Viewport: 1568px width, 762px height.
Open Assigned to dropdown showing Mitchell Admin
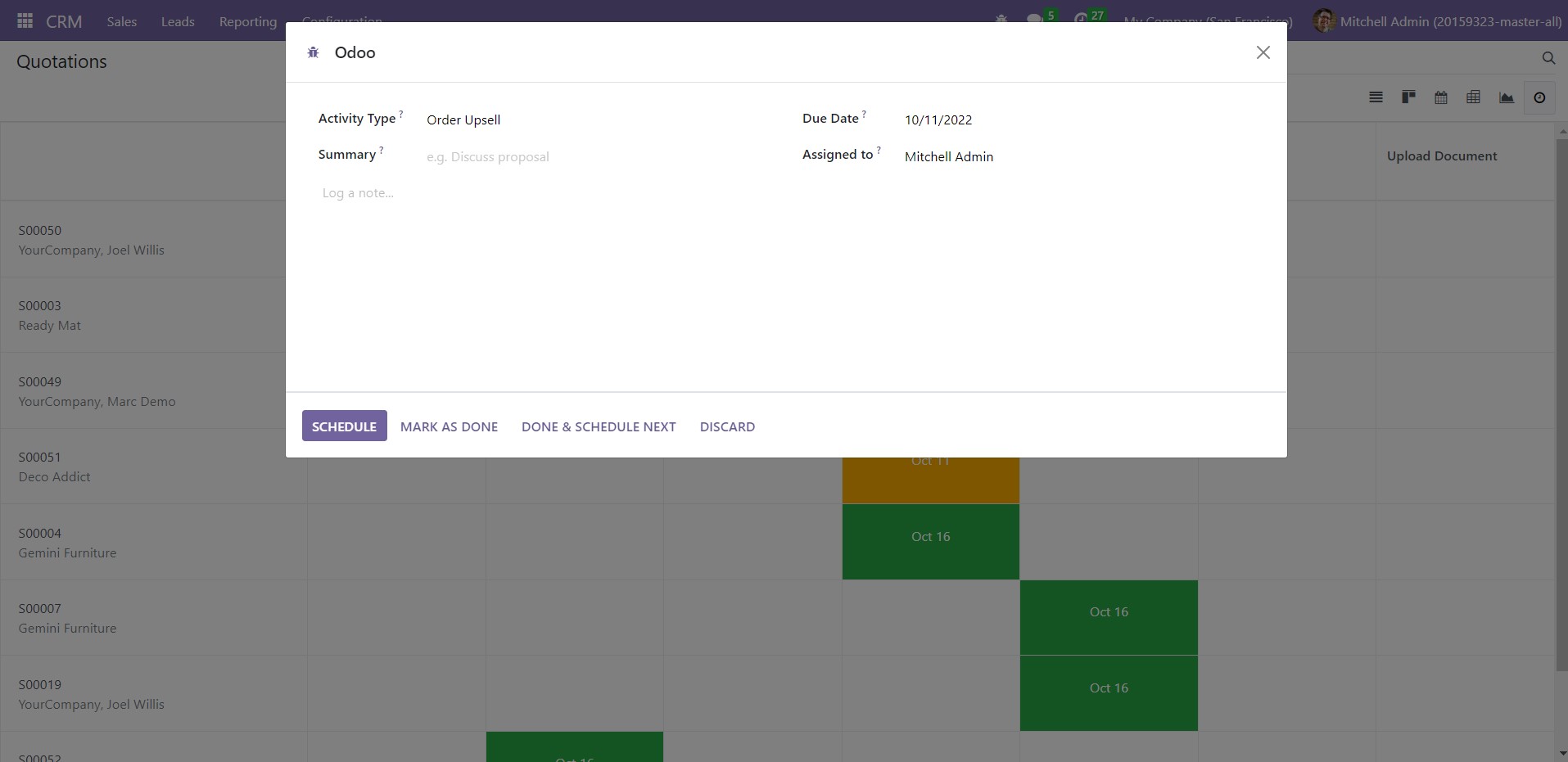tap(1081, 156)
